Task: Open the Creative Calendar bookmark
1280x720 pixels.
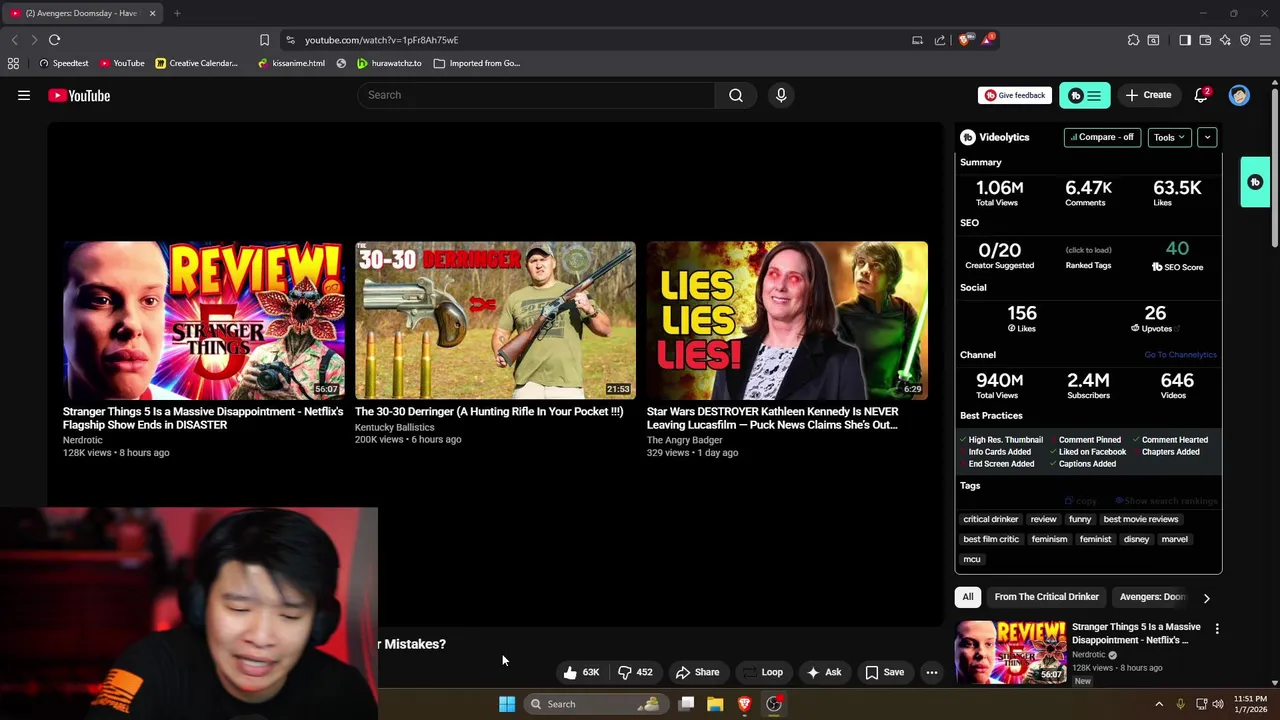Action: coord(196,63)
